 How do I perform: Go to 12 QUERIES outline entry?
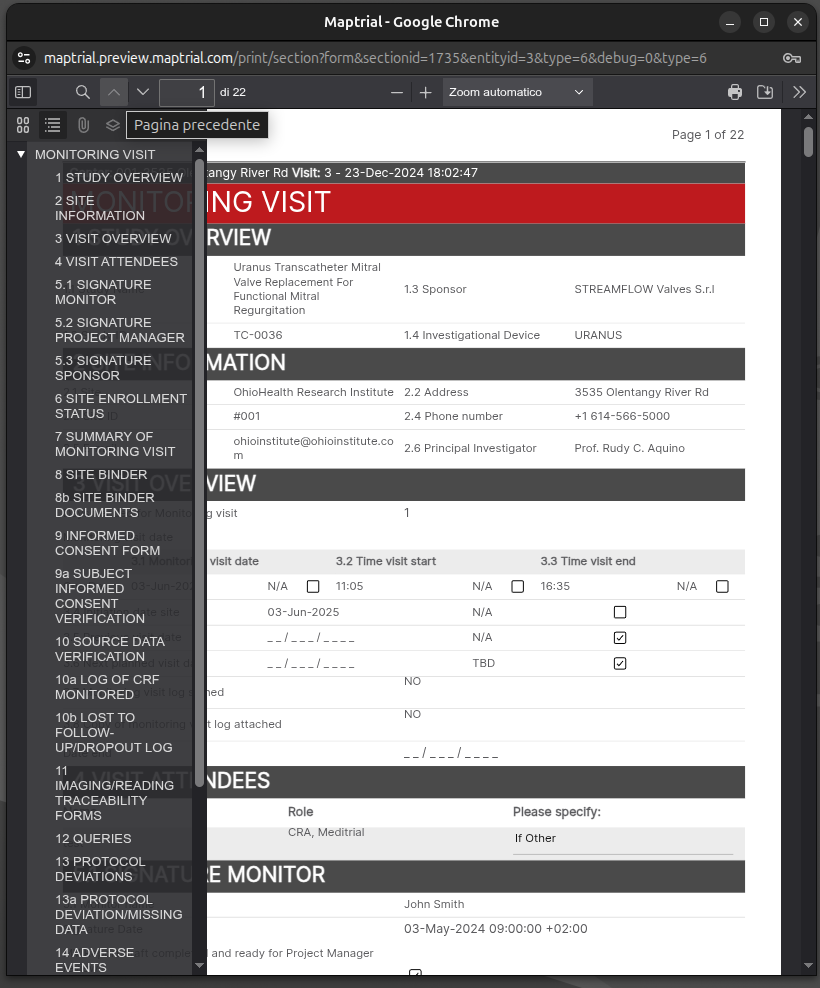tap(93, 839)
